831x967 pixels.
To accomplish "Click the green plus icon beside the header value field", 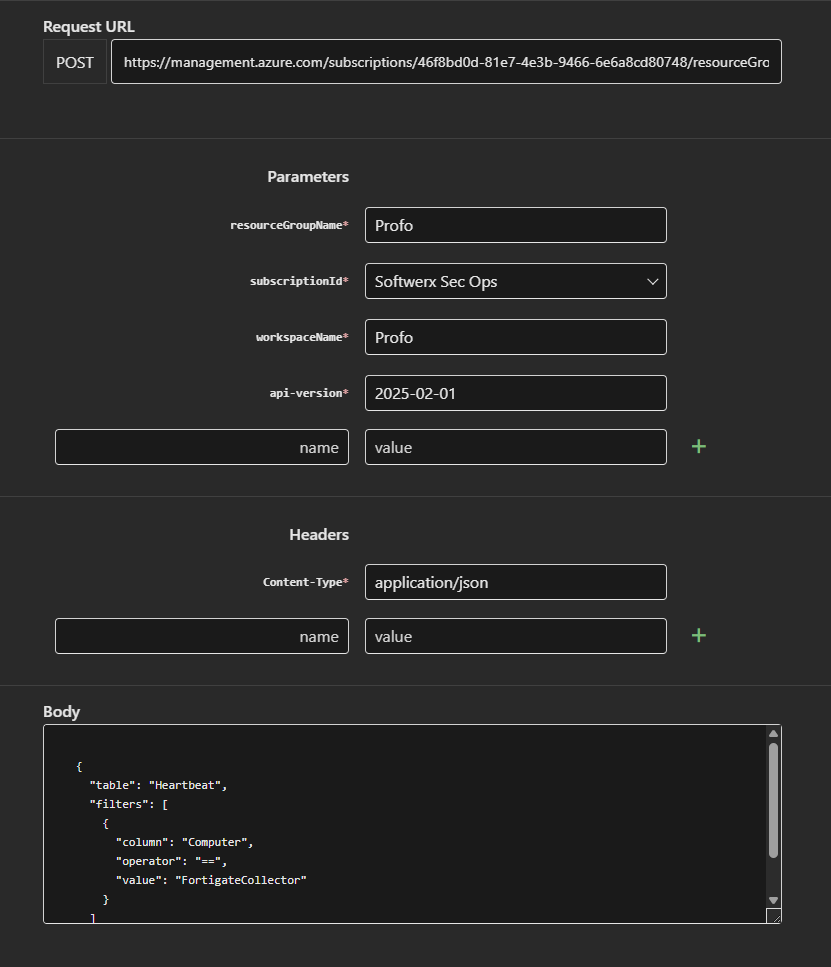I will click(x=698, y=636).
